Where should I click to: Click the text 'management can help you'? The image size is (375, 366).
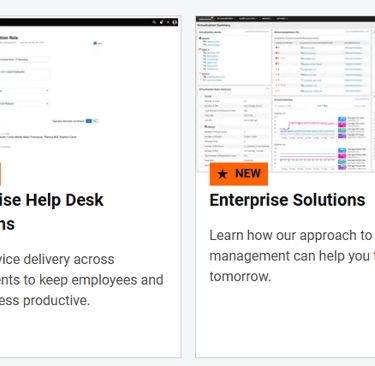coord(290,256)
